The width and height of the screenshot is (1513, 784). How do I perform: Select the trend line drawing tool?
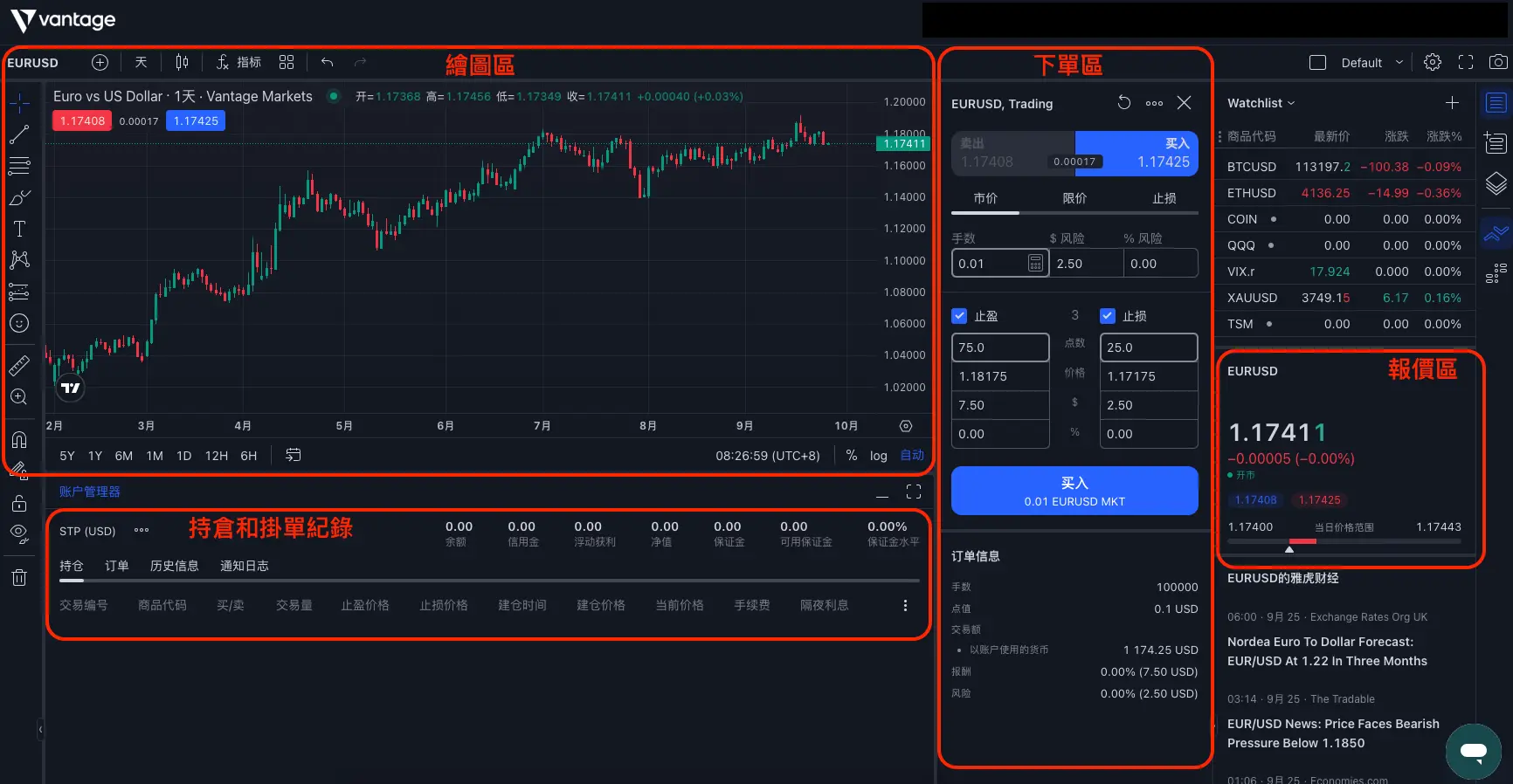19,134
